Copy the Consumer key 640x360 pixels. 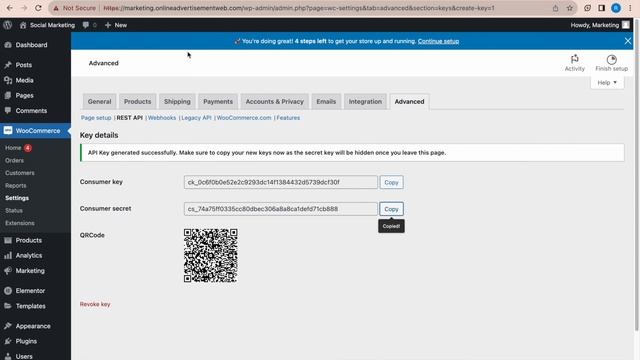click(391, 182)
